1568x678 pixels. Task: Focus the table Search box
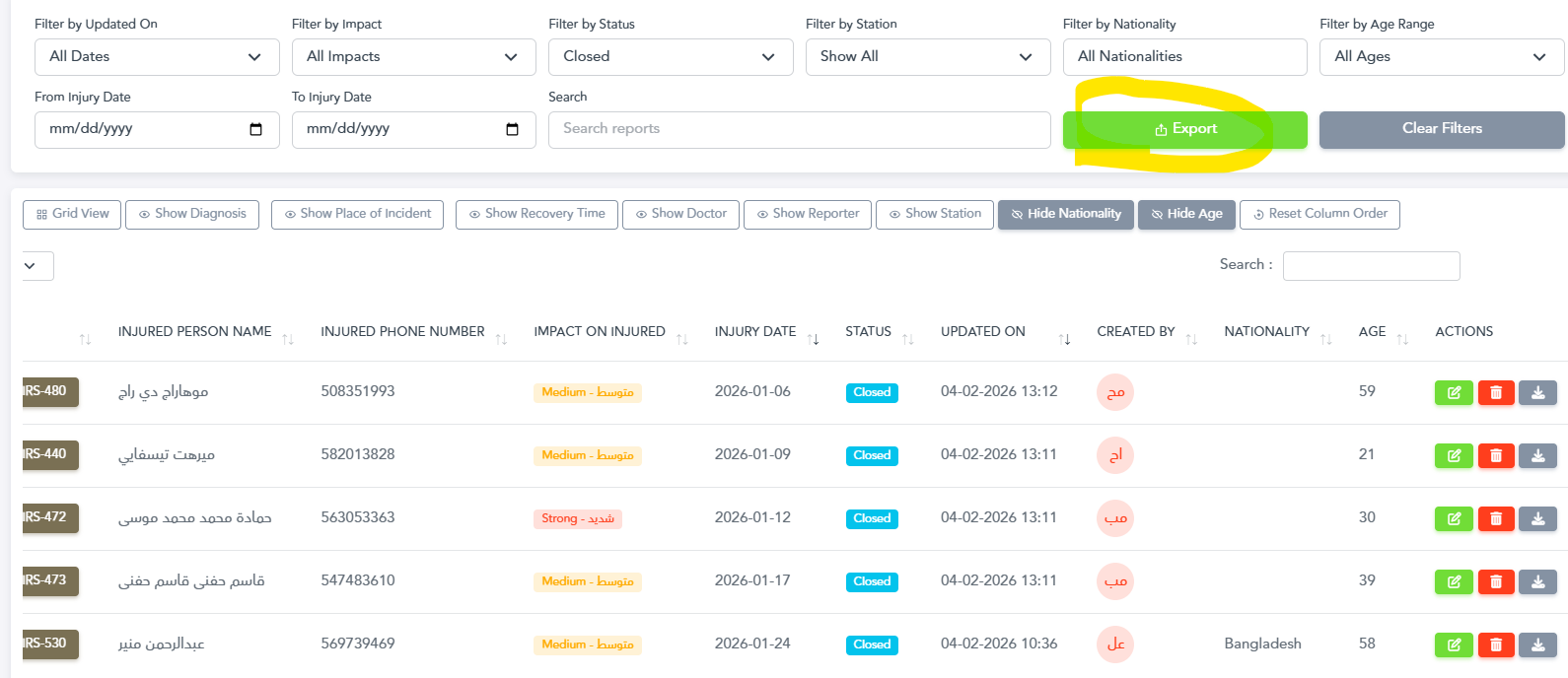pyautogui.click(x=1372, y=266)
